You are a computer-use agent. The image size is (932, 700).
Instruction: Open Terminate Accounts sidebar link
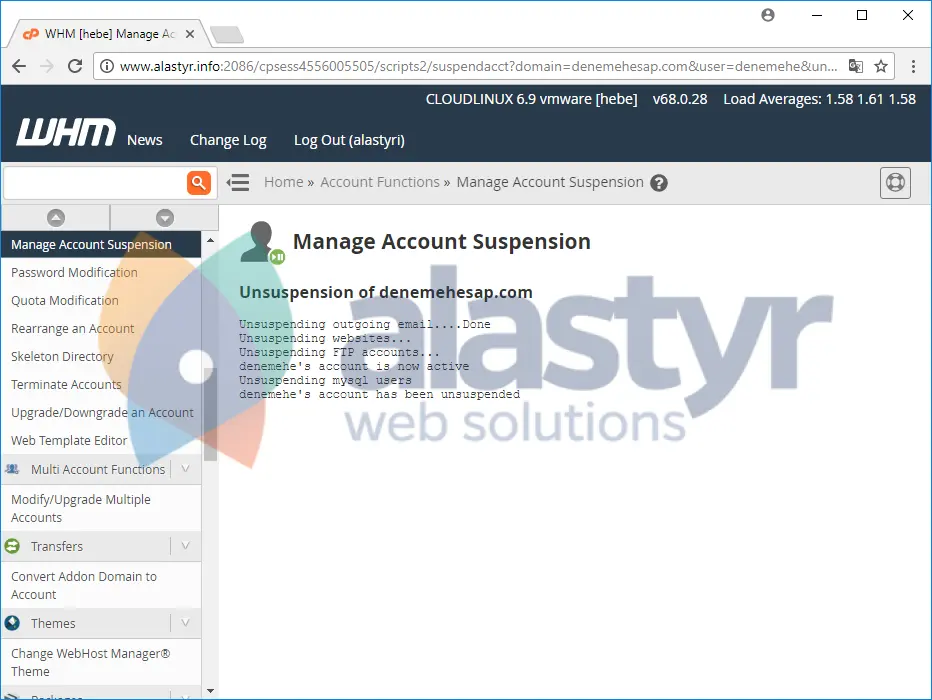click(x=66, y=384)
